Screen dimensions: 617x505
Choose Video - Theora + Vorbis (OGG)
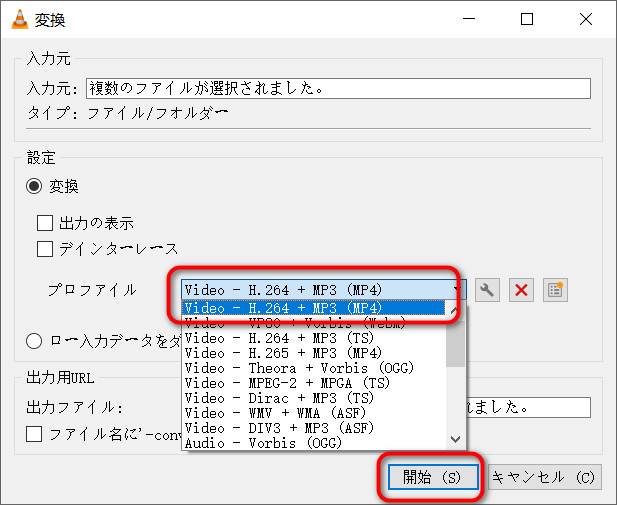coord(314,368)
